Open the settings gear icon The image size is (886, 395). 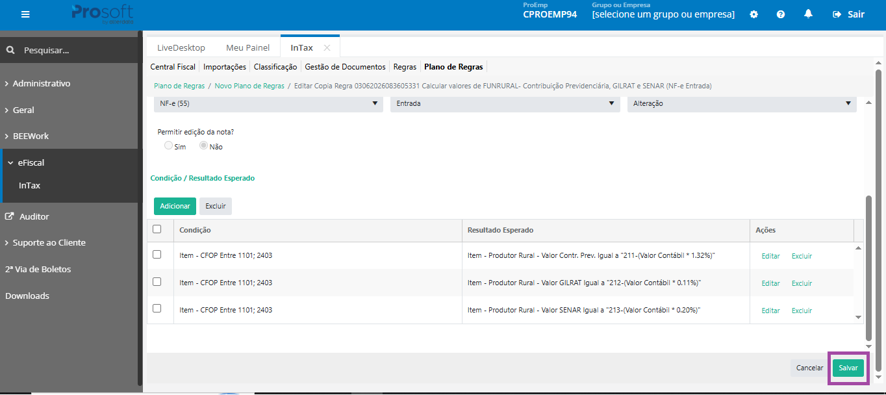(x=754, y=15)
